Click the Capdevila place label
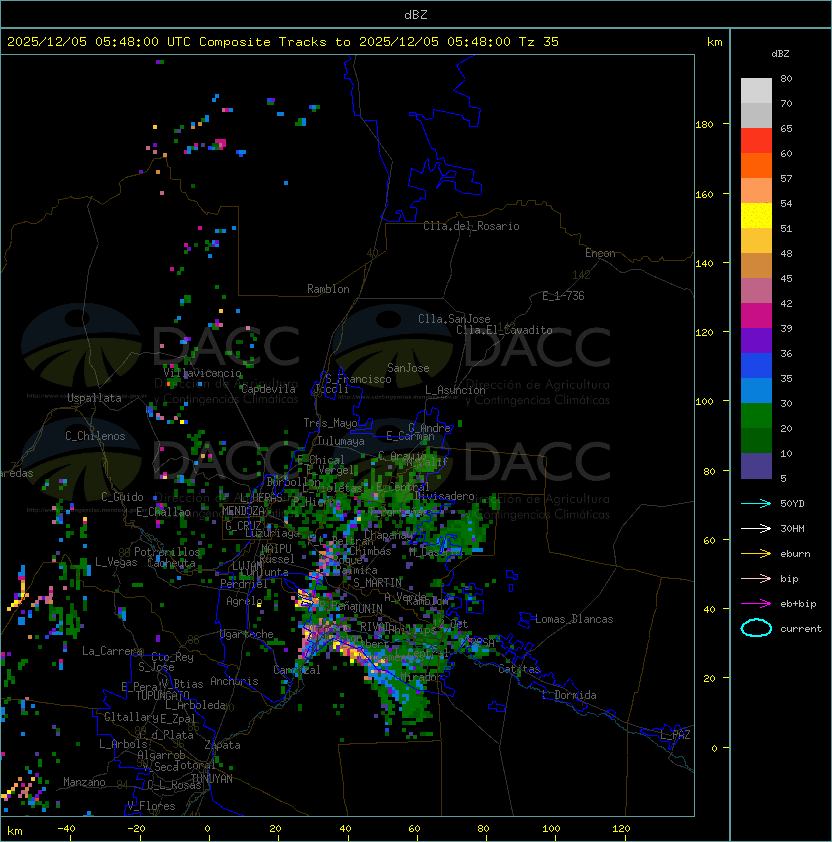This screenshot has height=842, width=832. click(268, 389)
